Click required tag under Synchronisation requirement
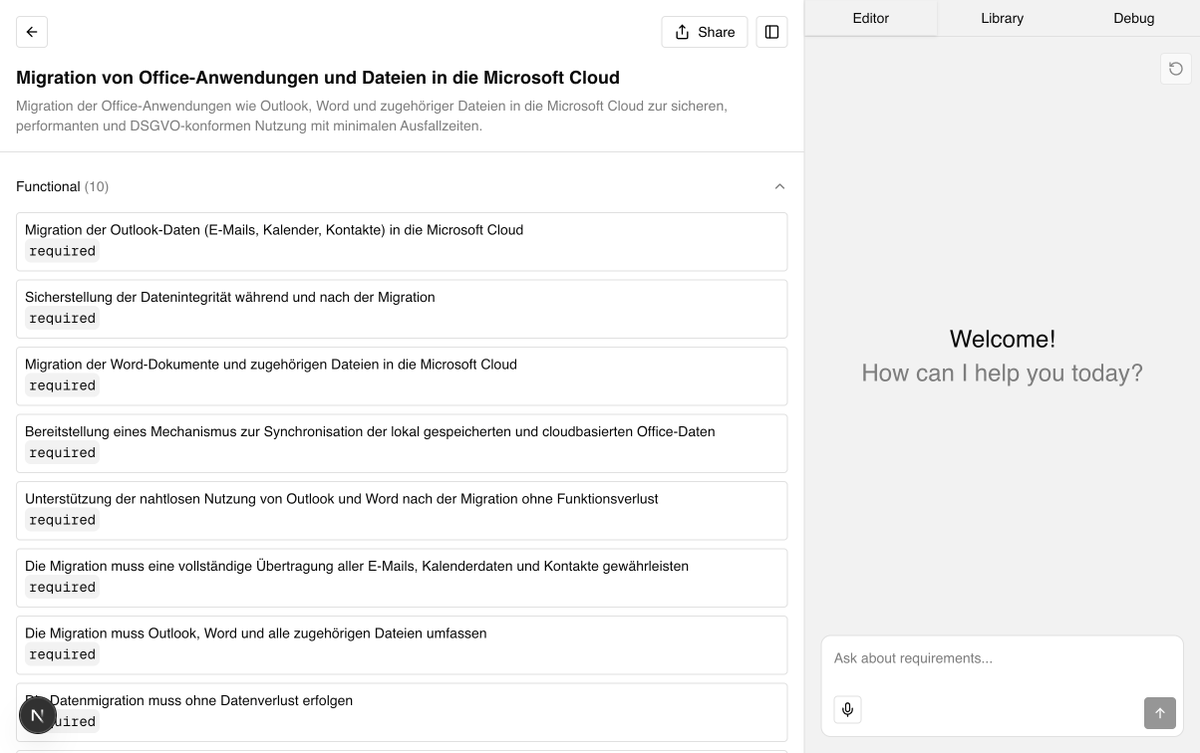The height and width of the screenshot is (753, 1200). click(62, 453)
